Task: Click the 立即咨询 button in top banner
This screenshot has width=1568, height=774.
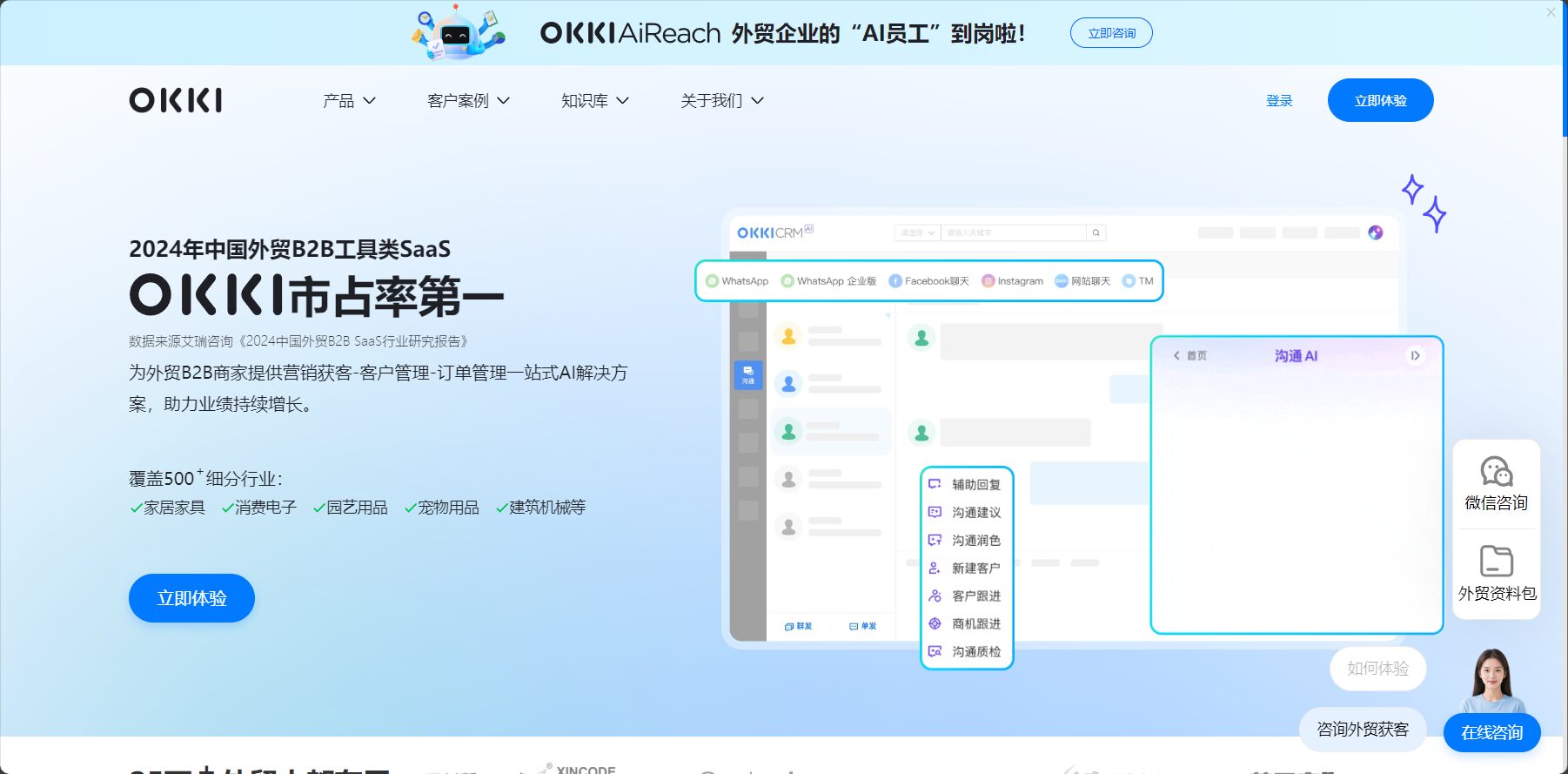Action: pos(1111,33)
